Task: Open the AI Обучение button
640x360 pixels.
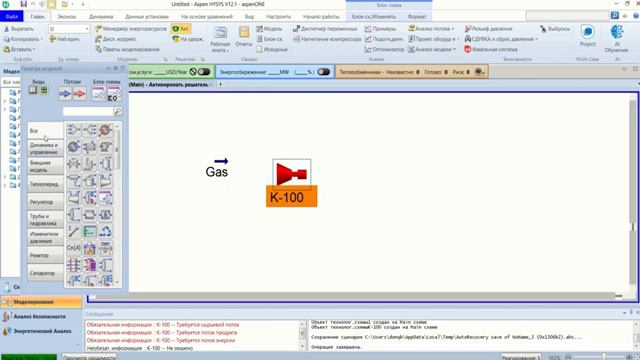Action: click(x=616, y=39)
